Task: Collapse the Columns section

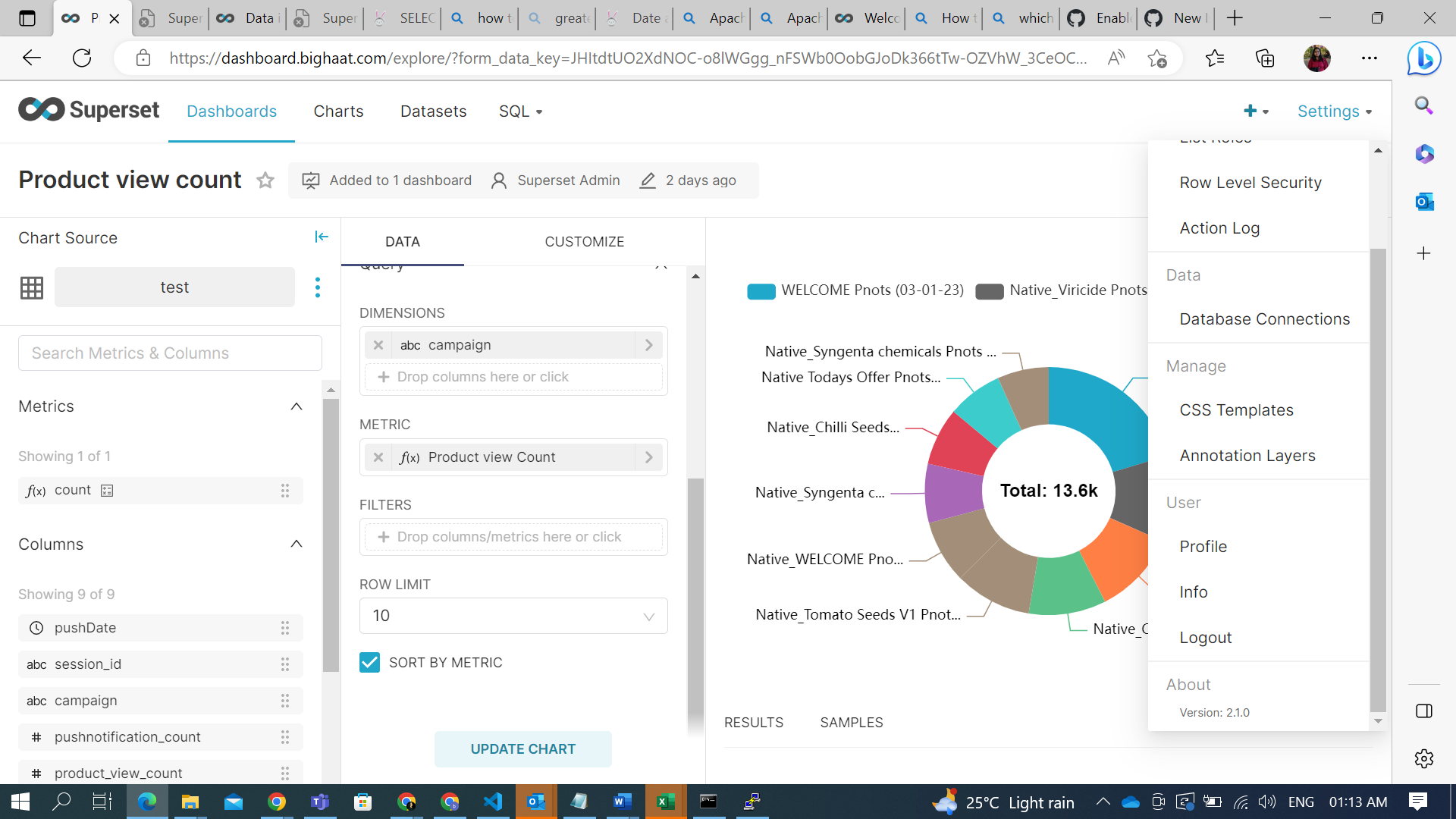Action: (296, 544)
